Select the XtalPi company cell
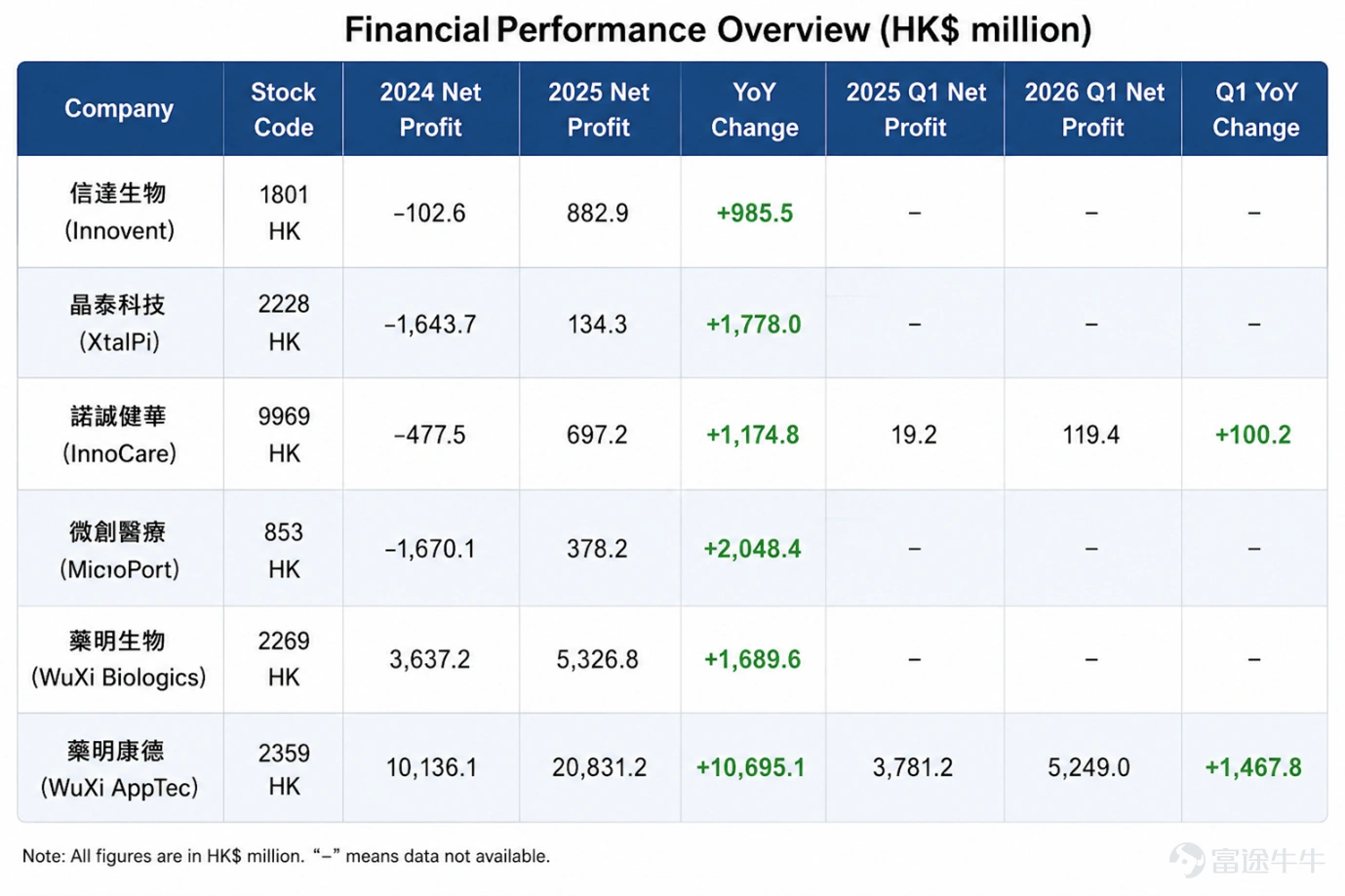This screenshot has height=896, width=1345. tap(119, 323)
